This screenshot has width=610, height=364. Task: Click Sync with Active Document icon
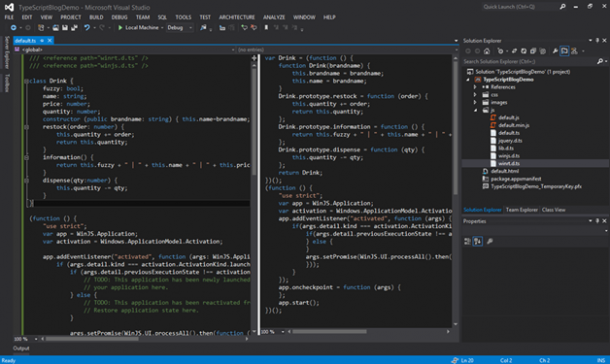click(x=514, y=51)
